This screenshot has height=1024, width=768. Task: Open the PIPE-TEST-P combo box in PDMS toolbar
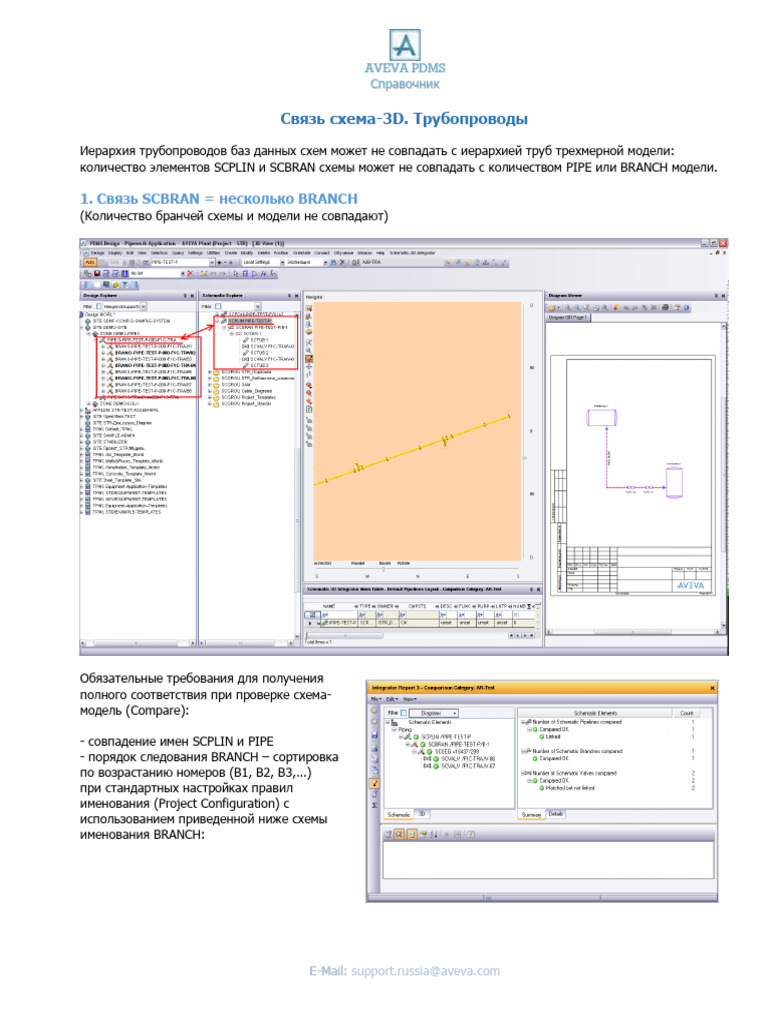[183, 263]
